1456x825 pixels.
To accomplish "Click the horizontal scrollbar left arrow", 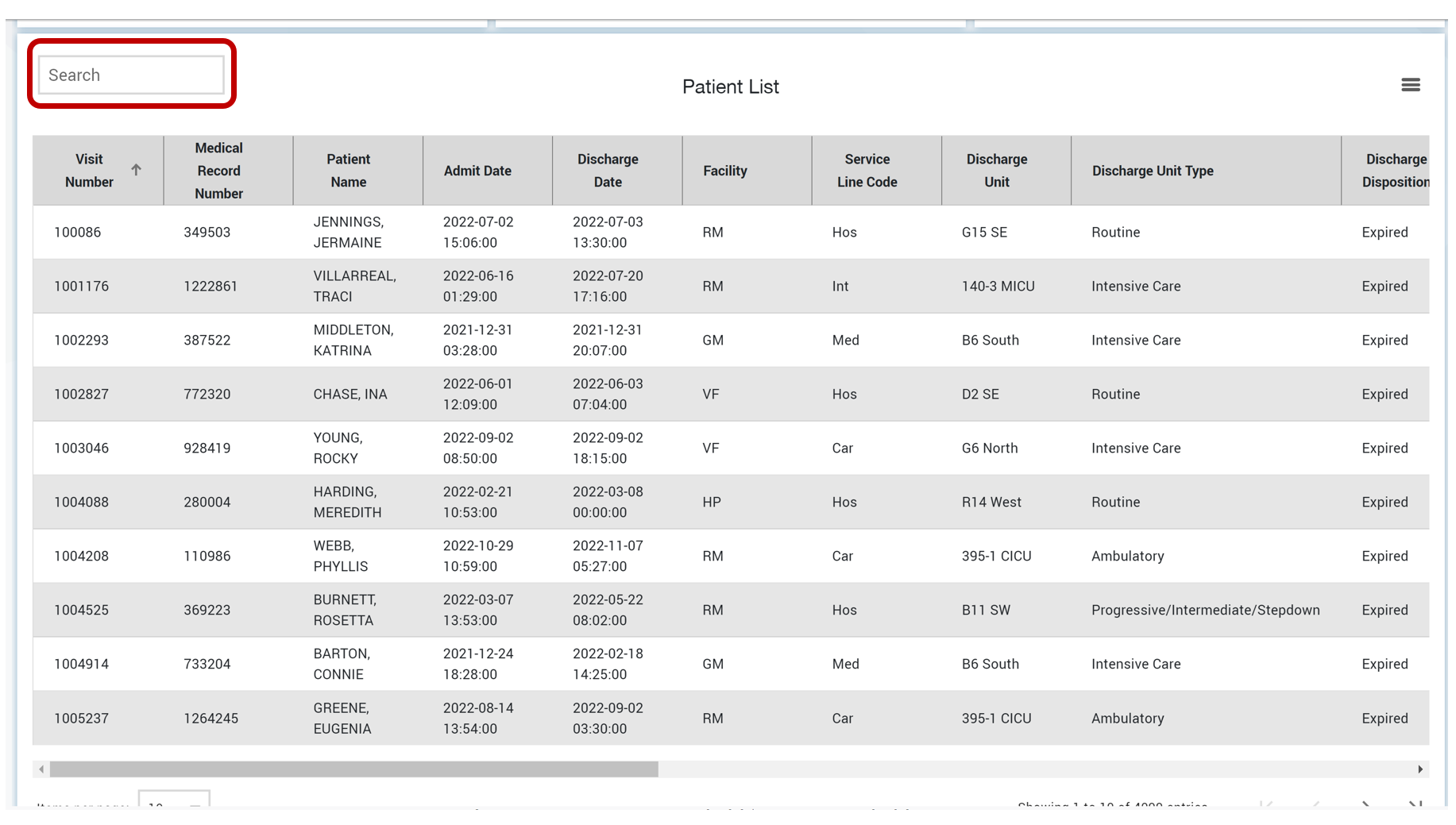I will (41, 769).
